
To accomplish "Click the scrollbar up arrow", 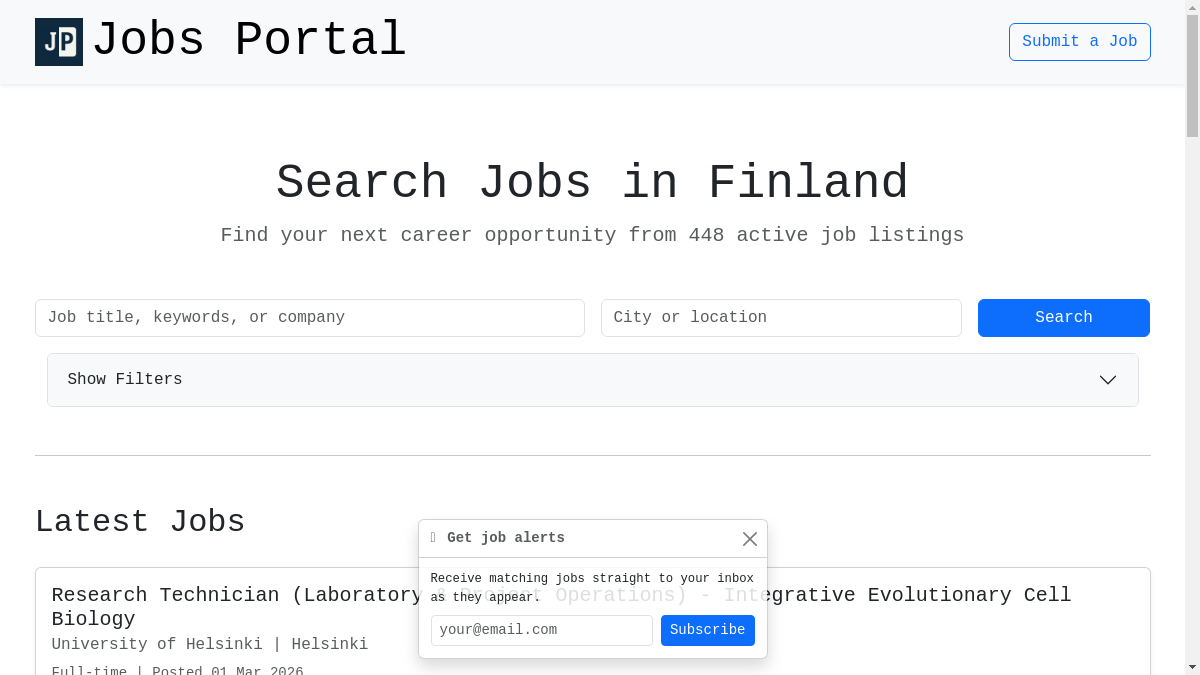I will 1192,8.
